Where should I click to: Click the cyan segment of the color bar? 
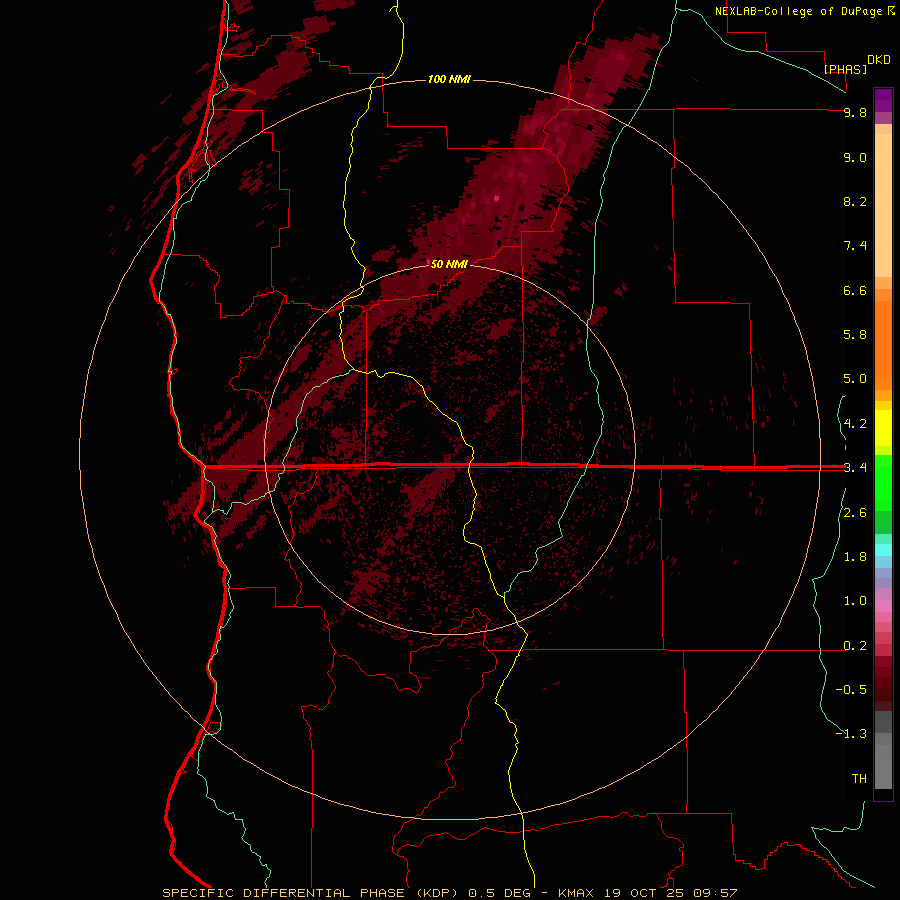[883, 550]
